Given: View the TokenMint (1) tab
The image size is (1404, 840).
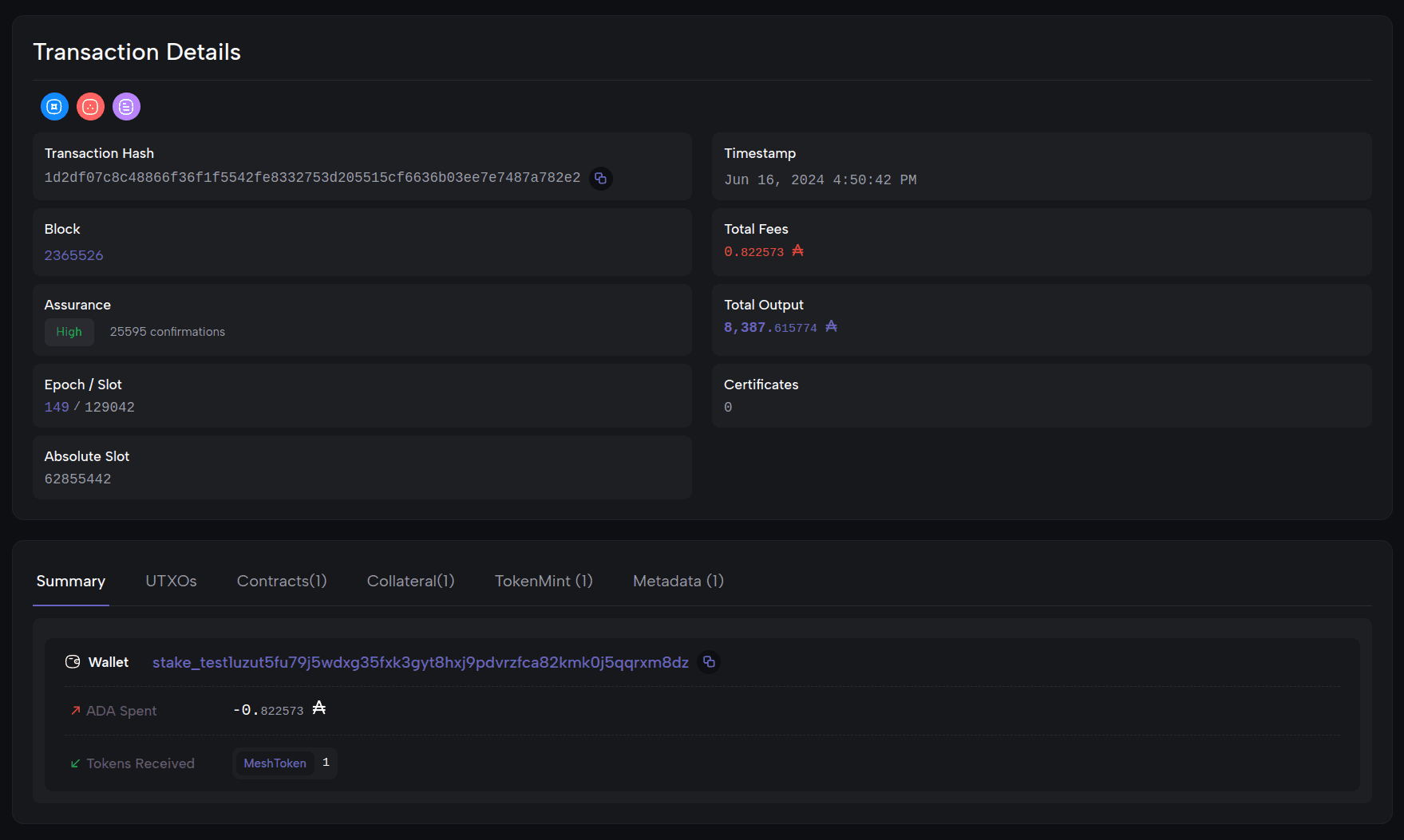Looking at the screenshot, I should pos(544,581).
